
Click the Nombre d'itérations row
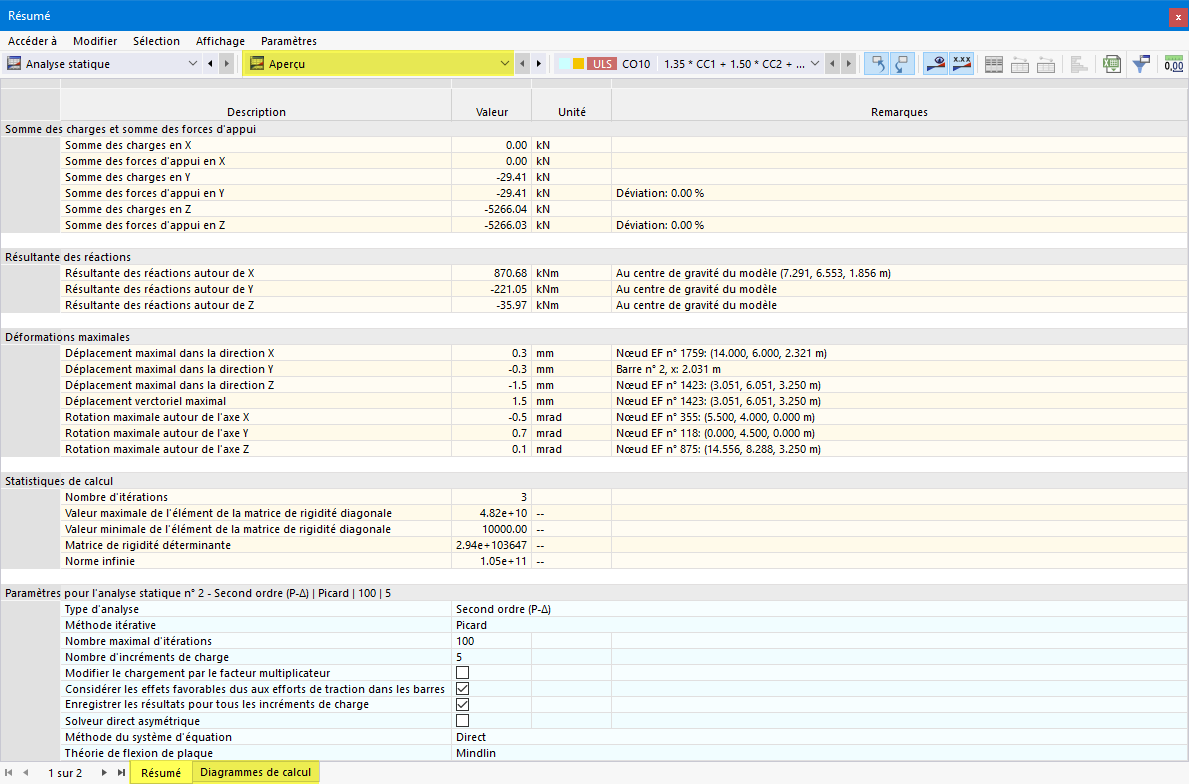click(x=623, y=497)
